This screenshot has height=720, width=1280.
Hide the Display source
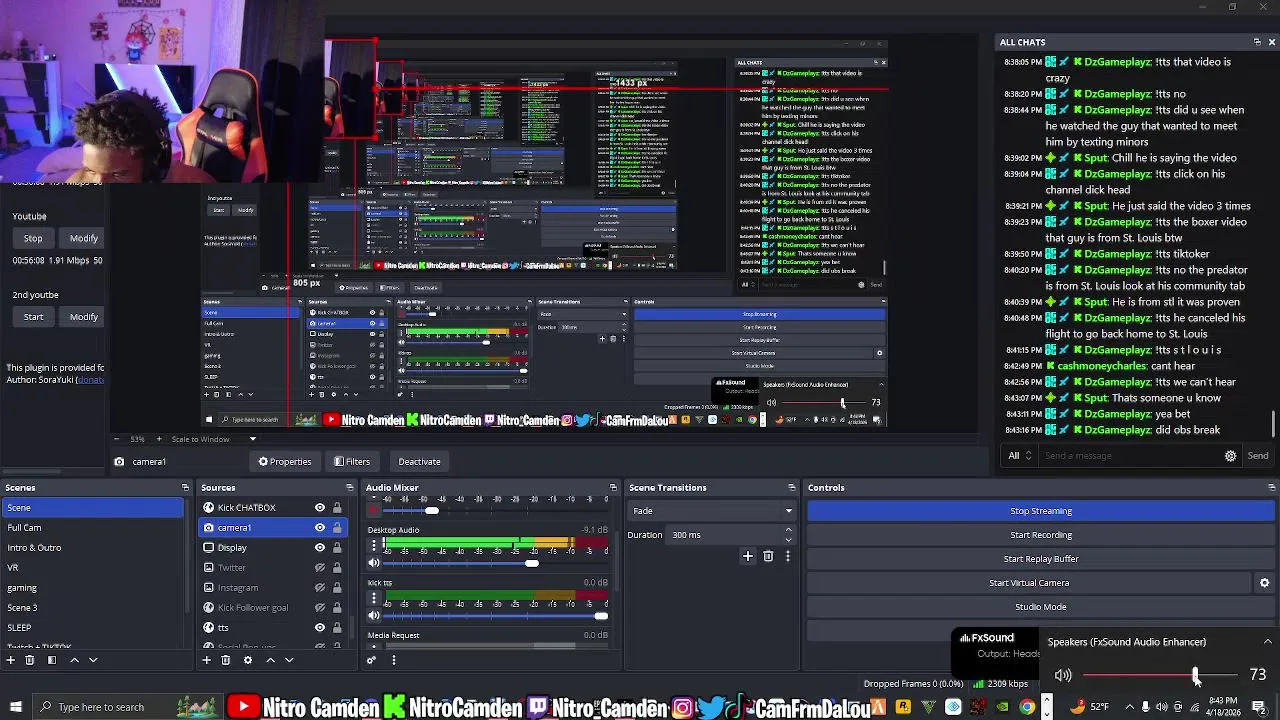[x=320, y=548]
